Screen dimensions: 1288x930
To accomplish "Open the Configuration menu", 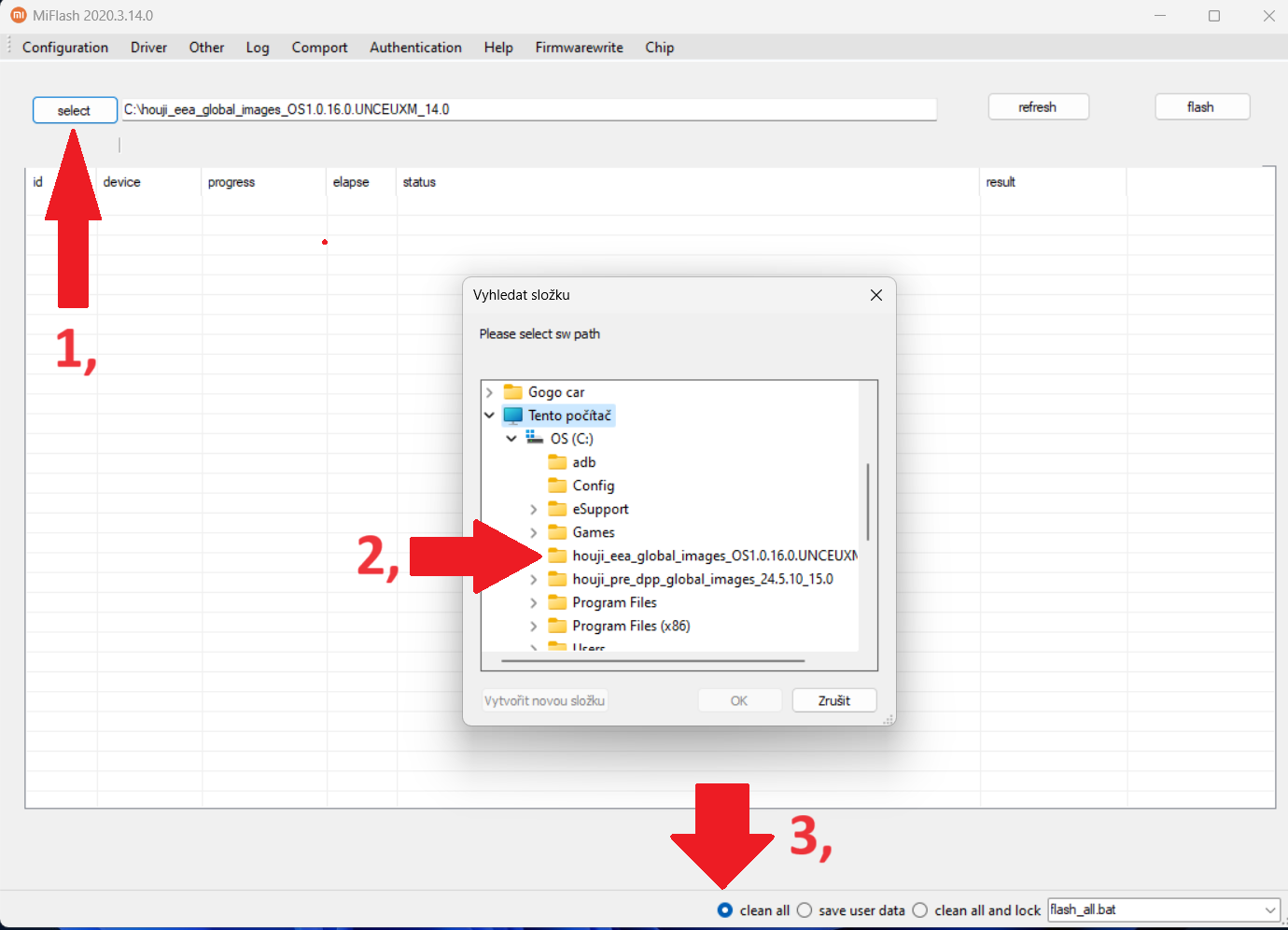I will click(x=65, y=48).
